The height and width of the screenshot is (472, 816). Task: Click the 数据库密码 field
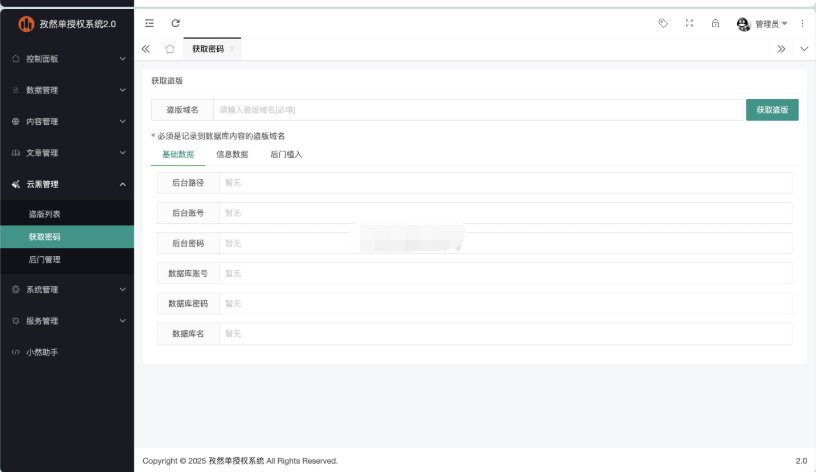[506, 303]
